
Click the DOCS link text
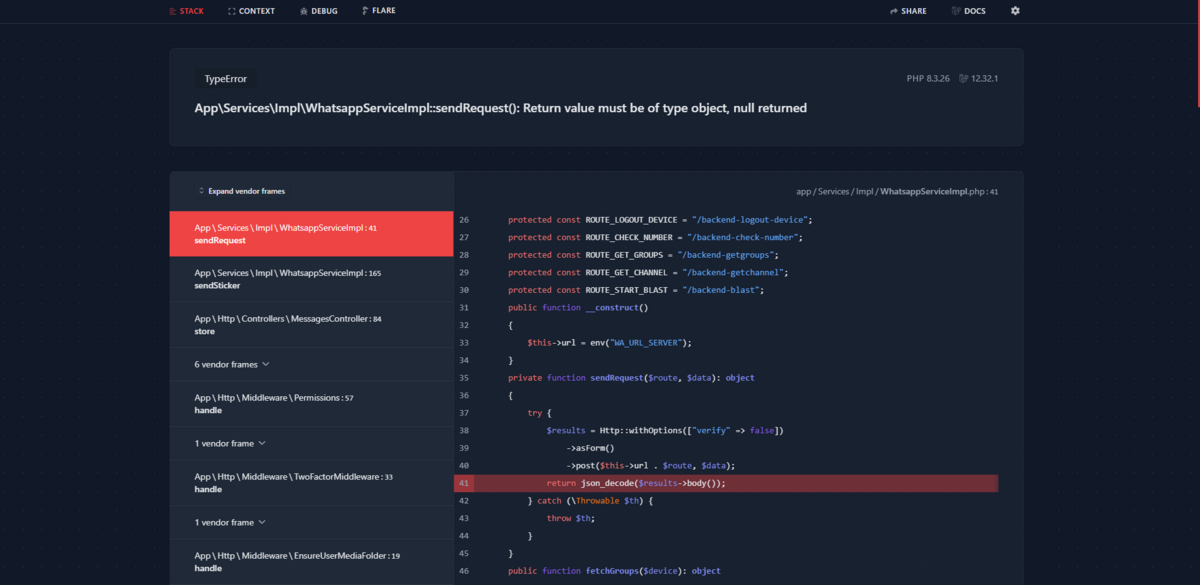pos(975,11)
